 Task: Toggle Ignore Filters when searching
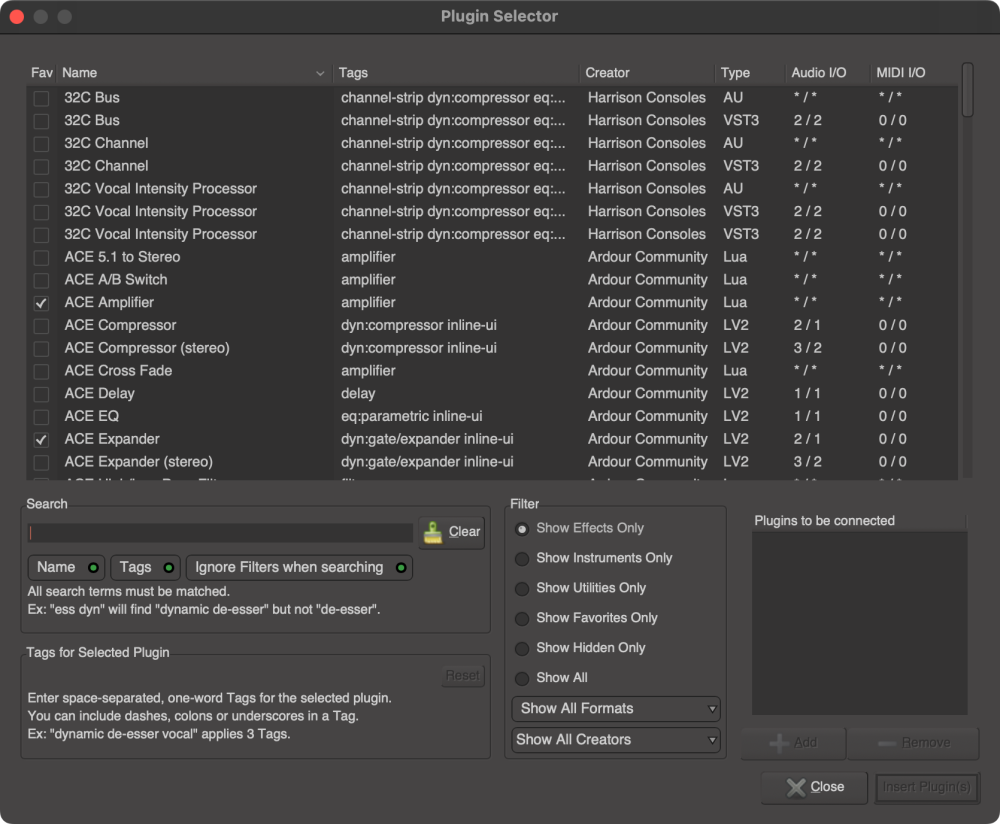299,568
